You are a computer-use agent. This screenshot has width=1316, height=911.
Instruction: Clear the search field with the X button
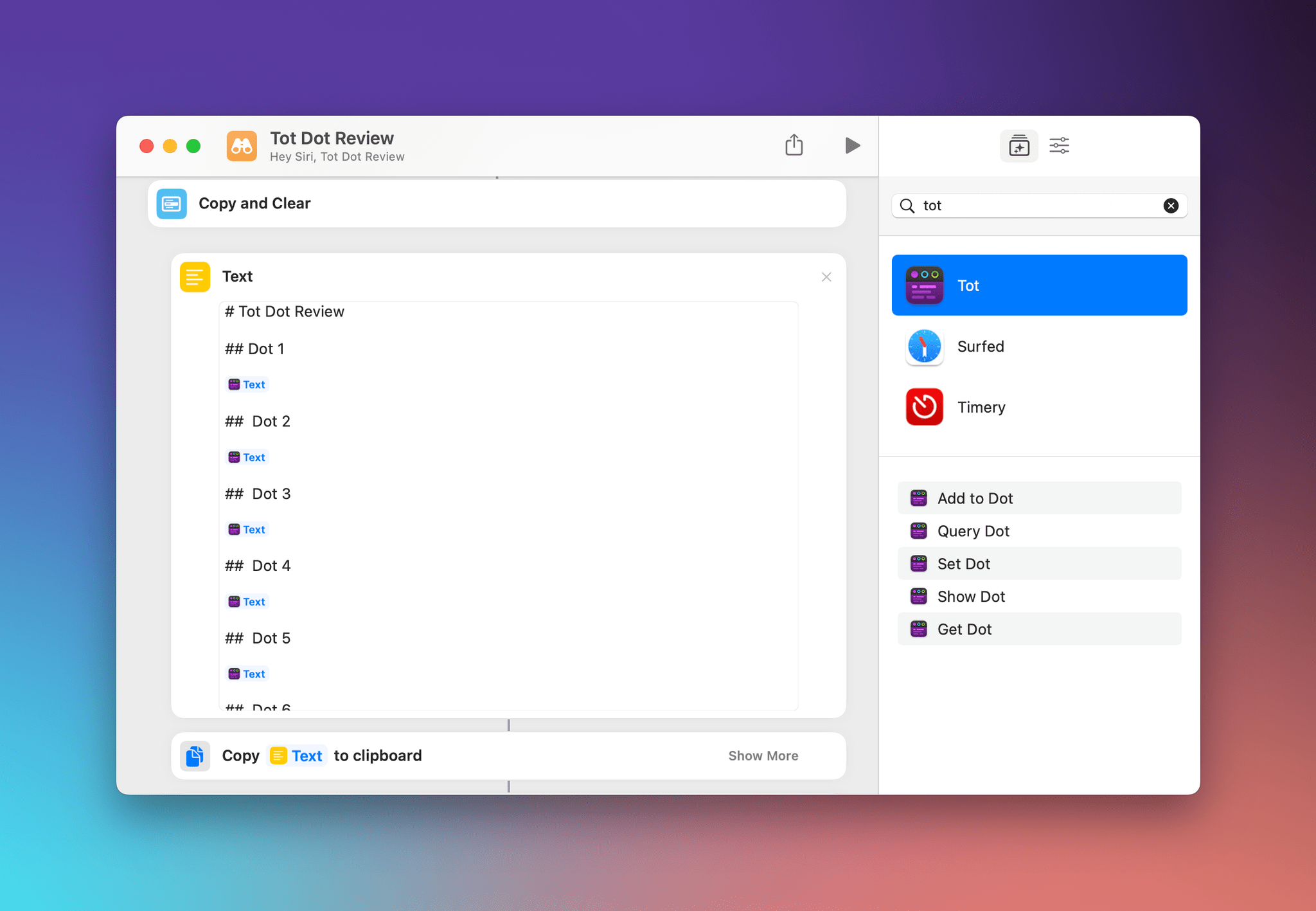point(1171,206)
